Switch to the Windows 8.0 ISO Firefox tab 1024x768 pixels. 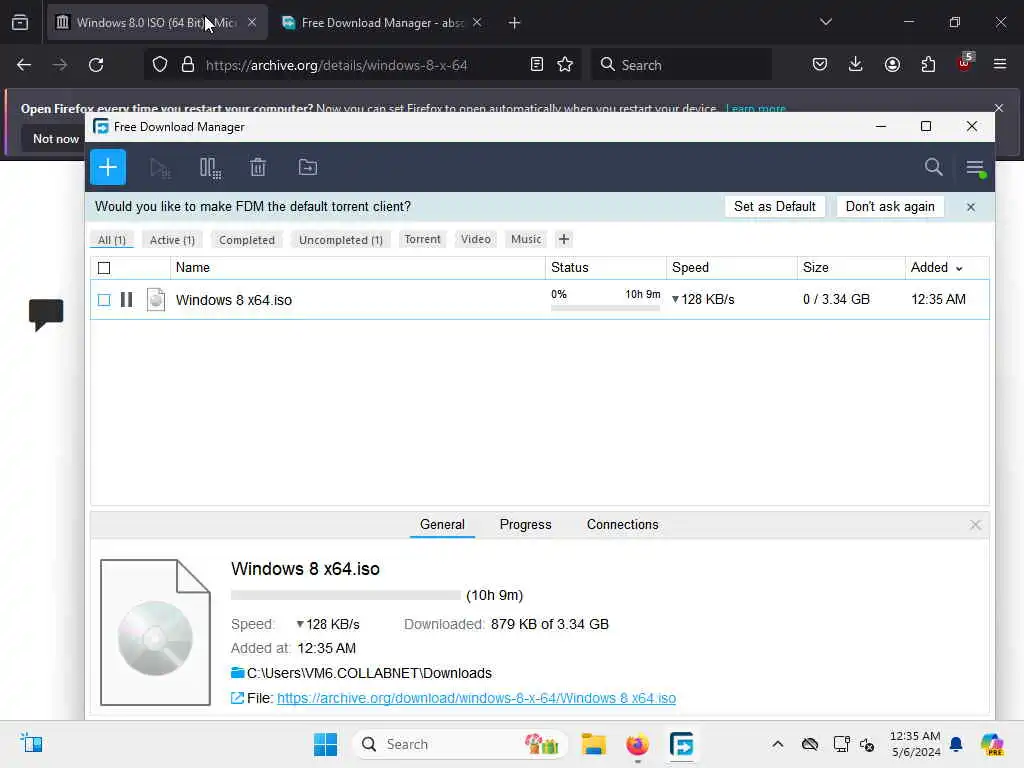click(157, 23)
